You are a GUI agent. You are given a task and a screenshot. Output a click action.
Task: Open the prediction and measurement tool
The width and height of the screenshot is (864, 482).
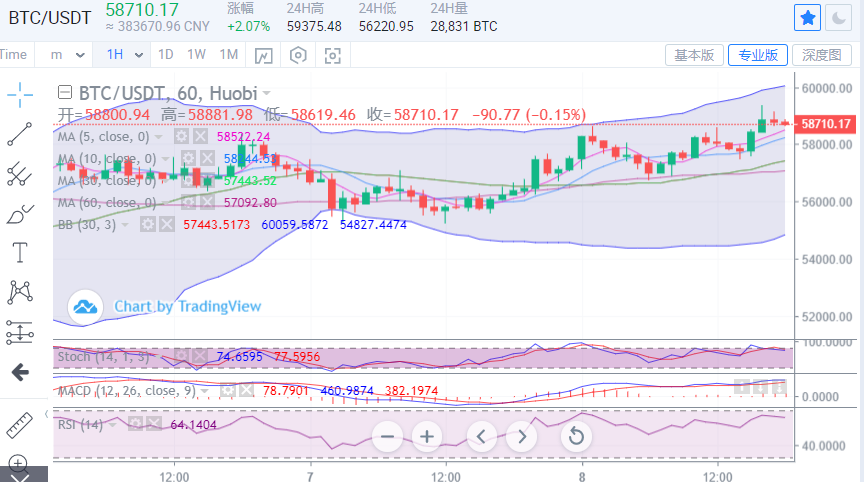tap(20, 333)
